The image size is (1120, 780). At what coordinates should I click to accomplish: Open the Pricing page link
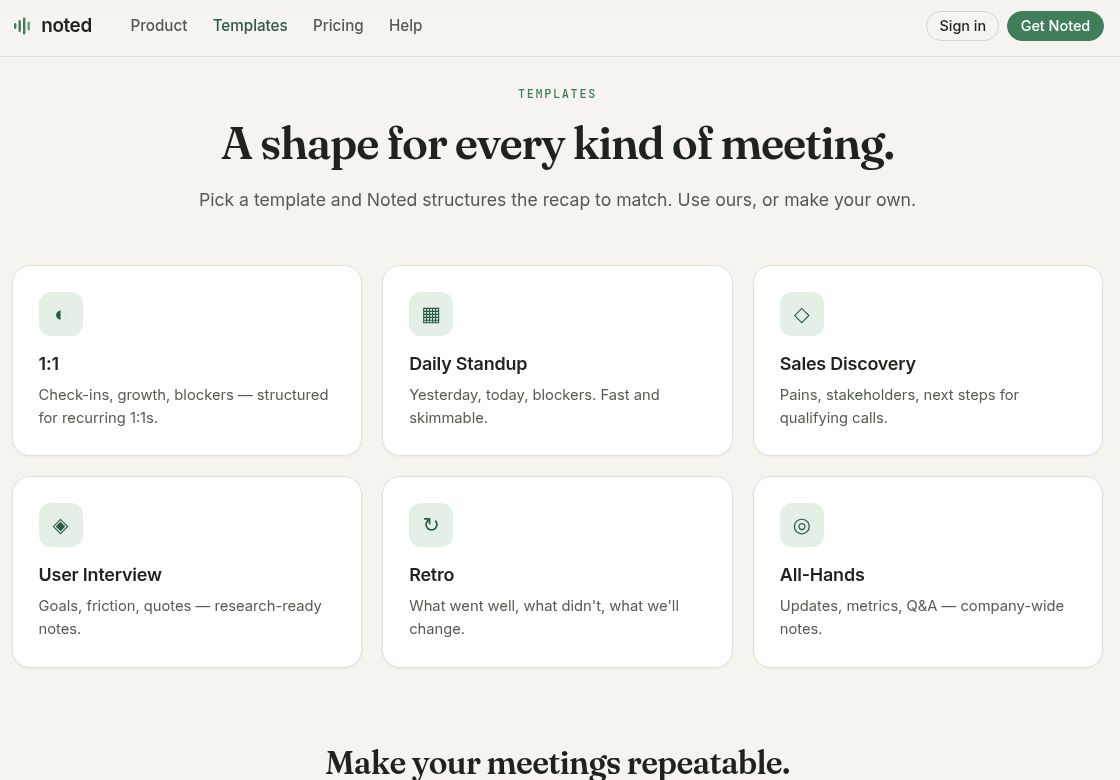pyautogui.click(x=338, y=26)
